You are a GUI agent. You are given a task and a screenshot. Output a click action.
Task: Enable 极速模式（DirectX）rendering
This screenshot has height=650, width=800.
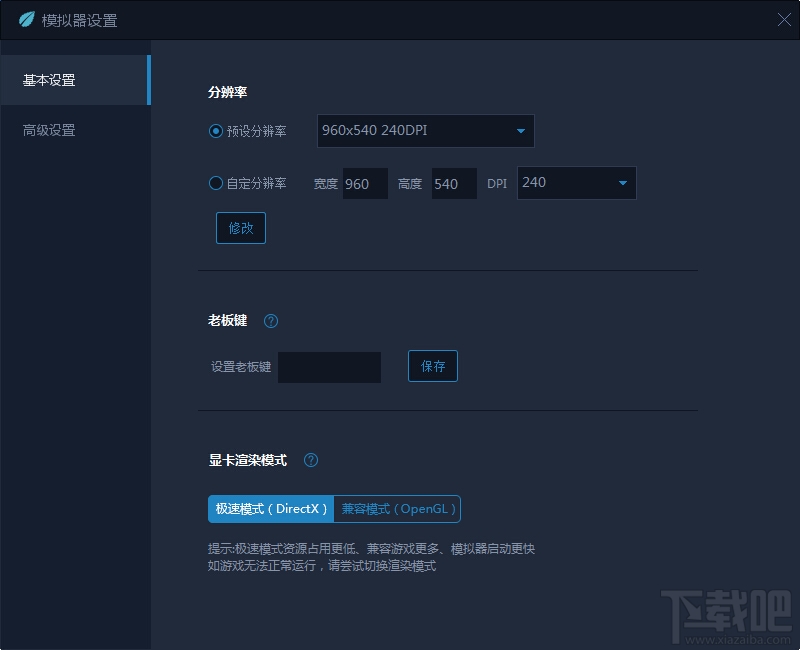coord(272,509)
